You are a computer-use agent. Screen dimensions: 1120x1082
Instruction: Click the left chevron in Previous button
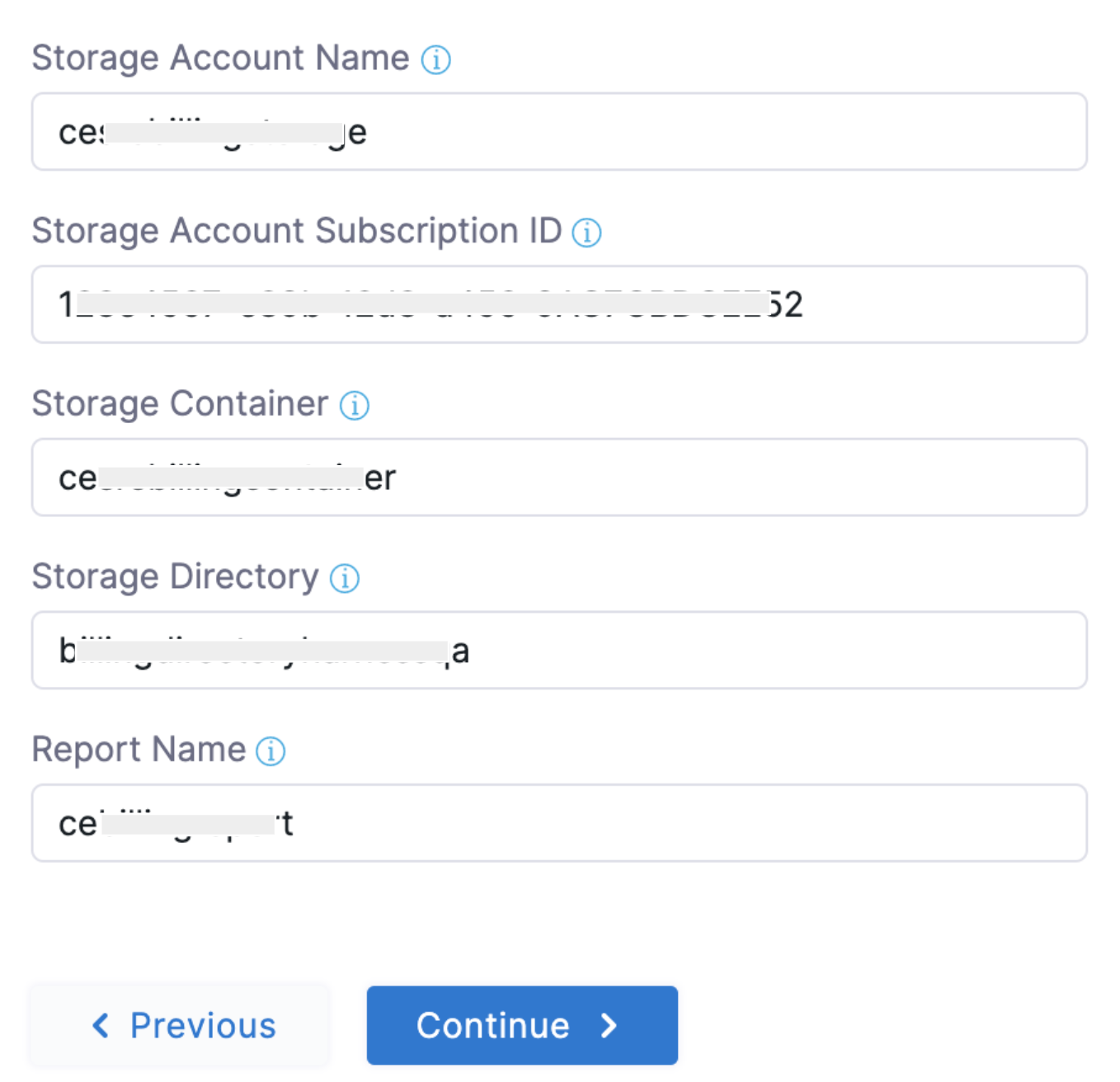click(x=101, y=1026)
